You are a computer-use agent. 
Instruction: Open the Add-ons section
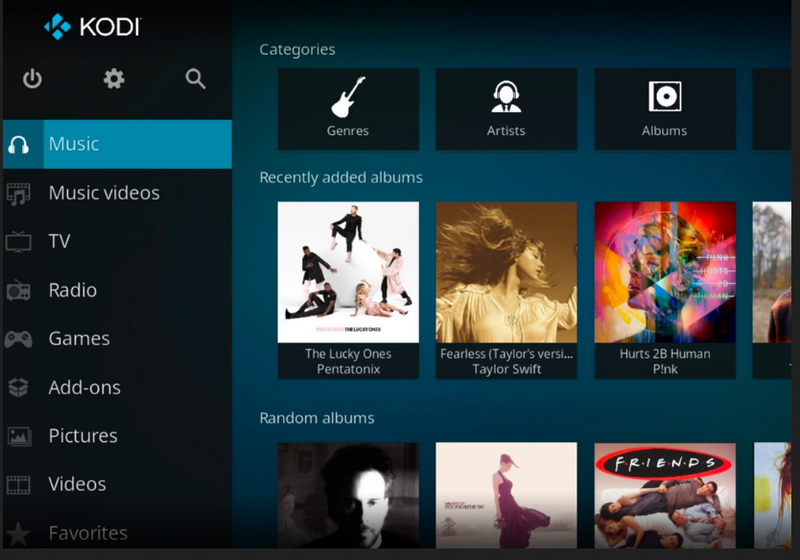[x=117, y=388]
